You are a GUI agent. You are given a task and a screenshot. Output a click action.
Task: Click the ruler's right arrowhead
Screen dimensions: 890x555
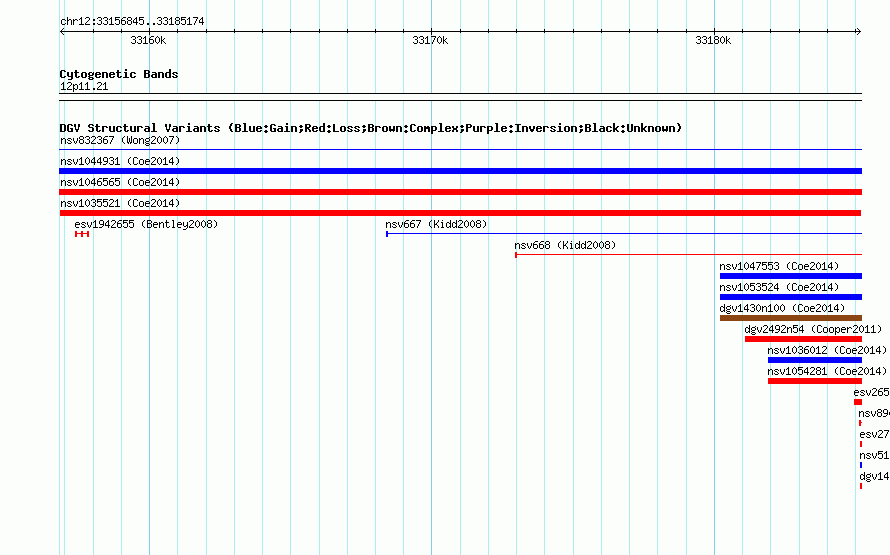coord(858,32)
